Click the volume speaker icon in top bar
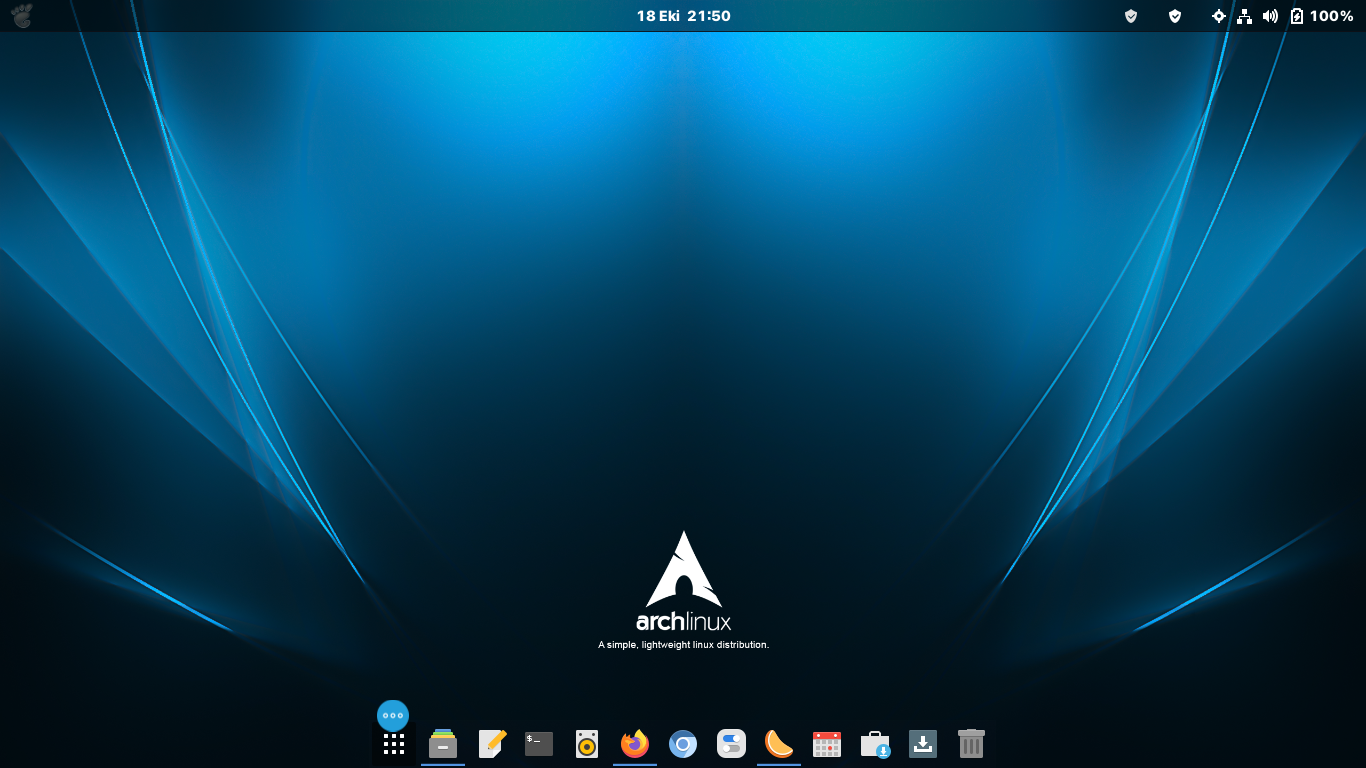The width and height of the screenshot is (1366, 768). [x=1270, y=16]
